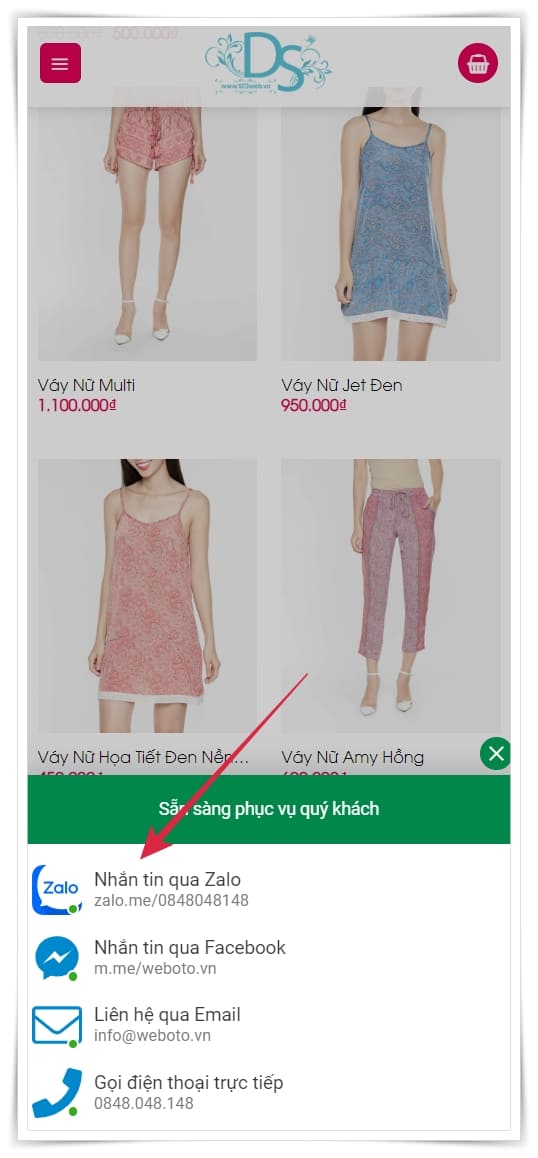This screenshot has width=538, height=1158.
Task: Click info@weboto.vn email address
Action: 151,1036
